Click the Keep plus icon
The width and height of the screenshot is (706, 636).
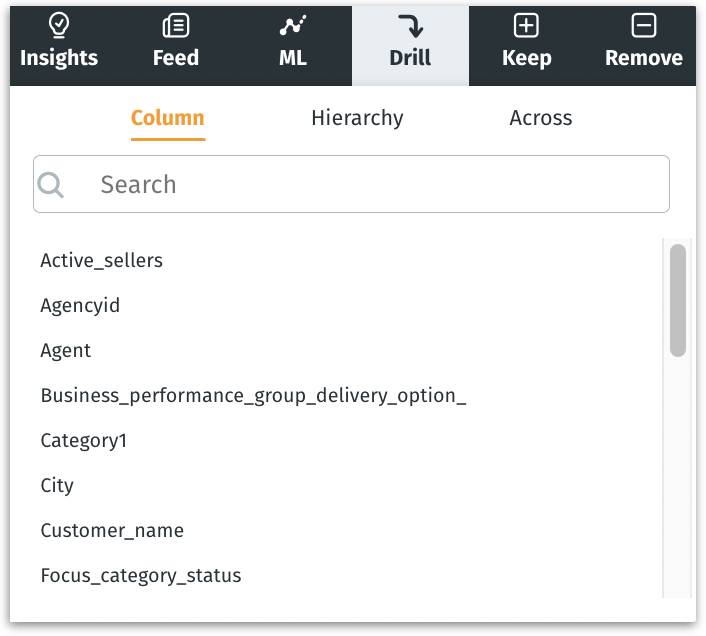[526, 26]
